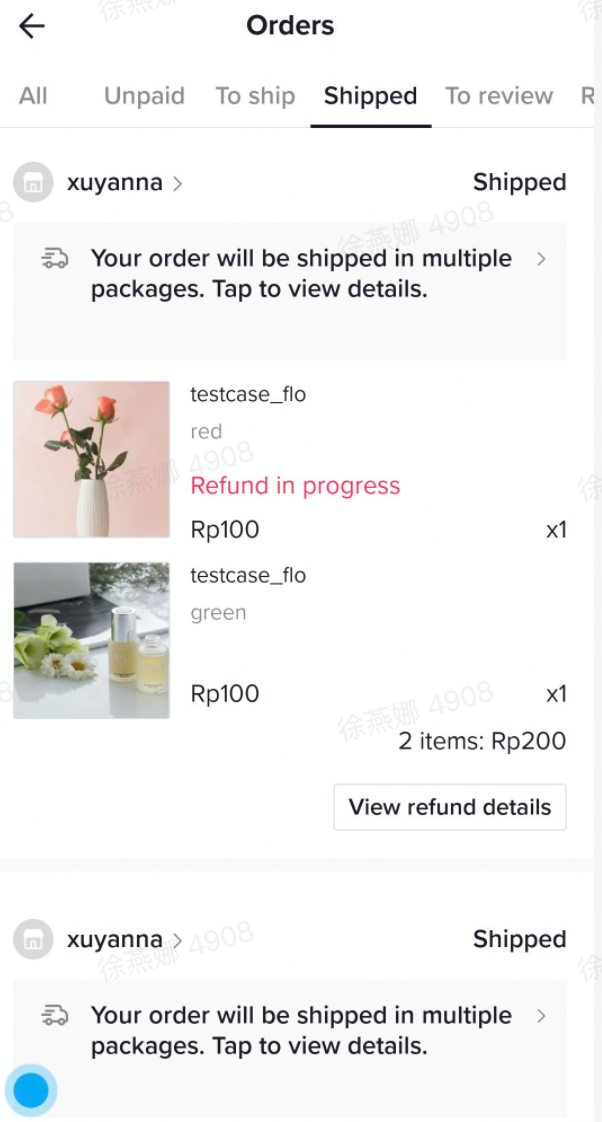Click View refund details button
The image size is (602, 1122).
[450, 807]
